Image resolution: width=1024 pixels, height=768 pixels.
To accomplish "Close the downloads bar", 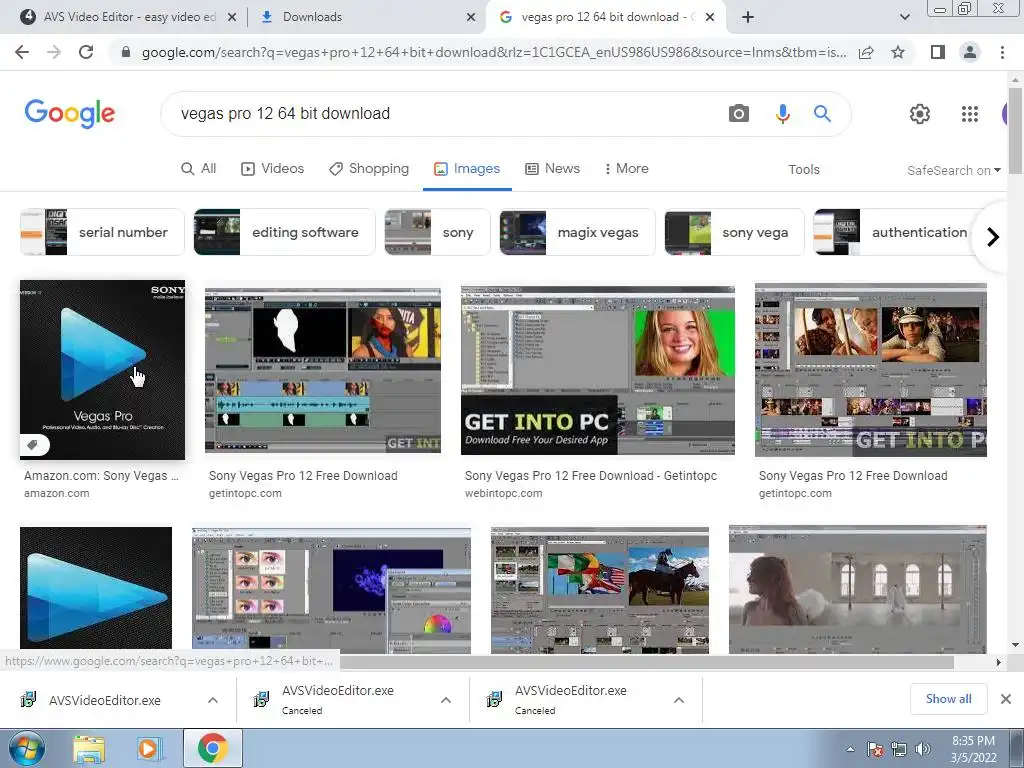I will [1006, 699].
